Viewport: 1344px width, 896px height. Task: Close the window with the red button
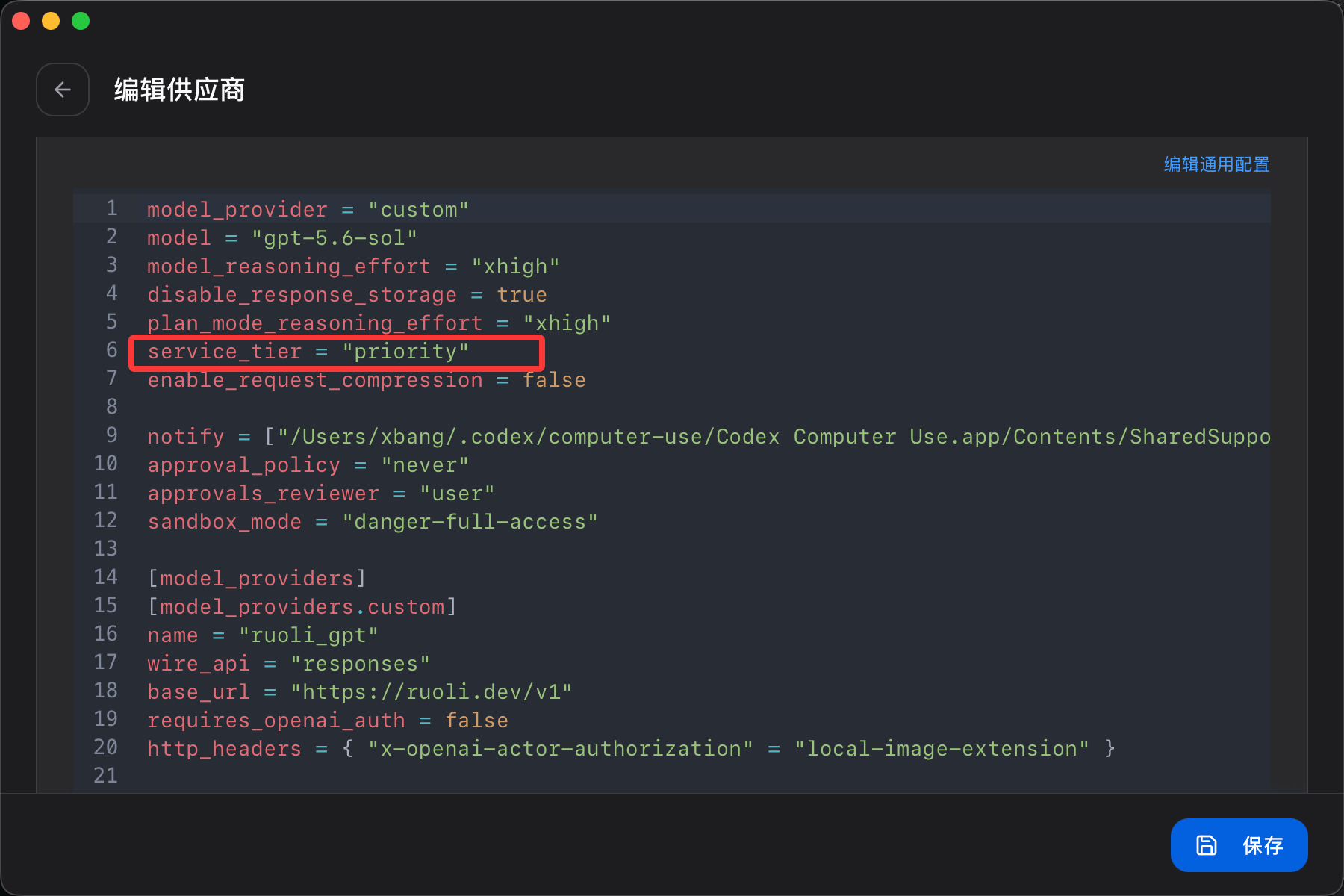(21, 21)
